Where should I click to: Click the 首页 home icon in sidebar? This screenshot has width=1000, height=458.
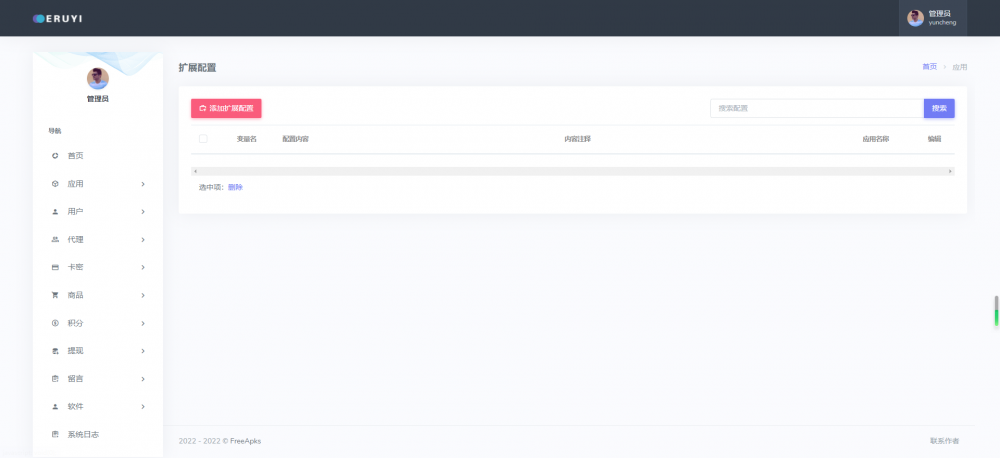coord(55,156)
